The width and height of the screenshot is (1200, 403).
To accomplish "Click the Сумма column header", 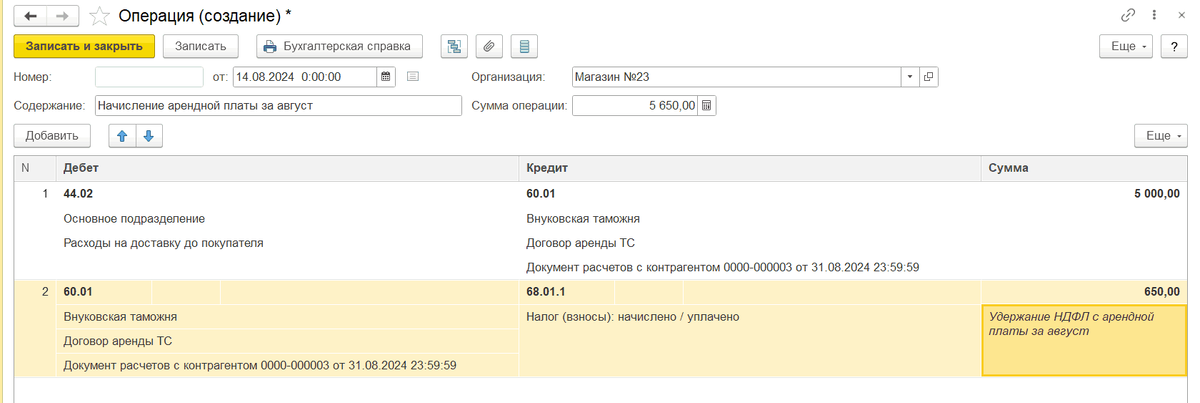I will pyautogui.click(x=1085, y=168).
